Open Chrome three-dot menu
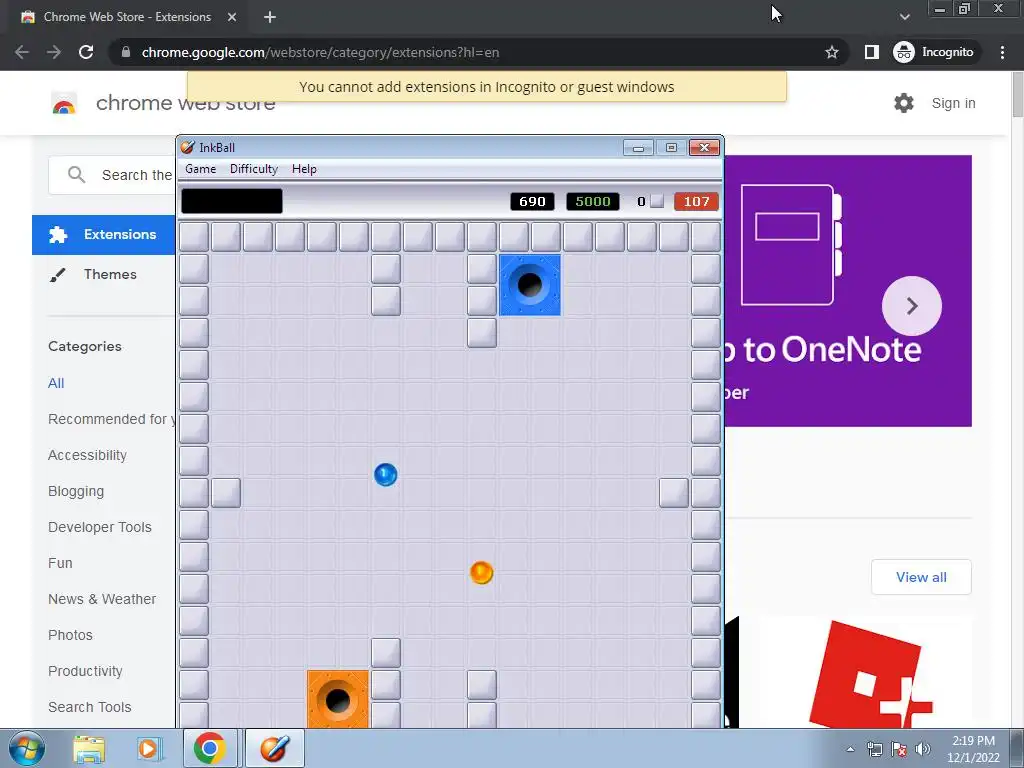 tap(1002, 52)
